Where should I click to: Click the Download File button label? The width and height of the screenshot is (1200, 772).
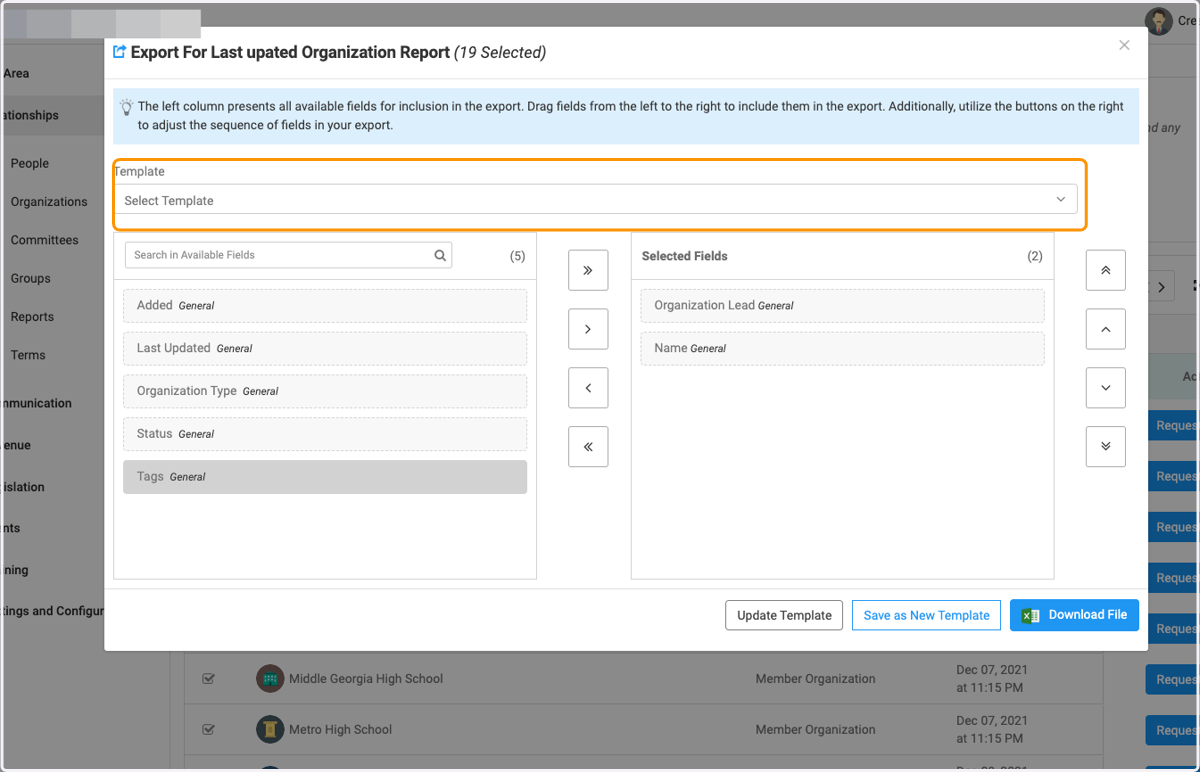click(1088, 615)
